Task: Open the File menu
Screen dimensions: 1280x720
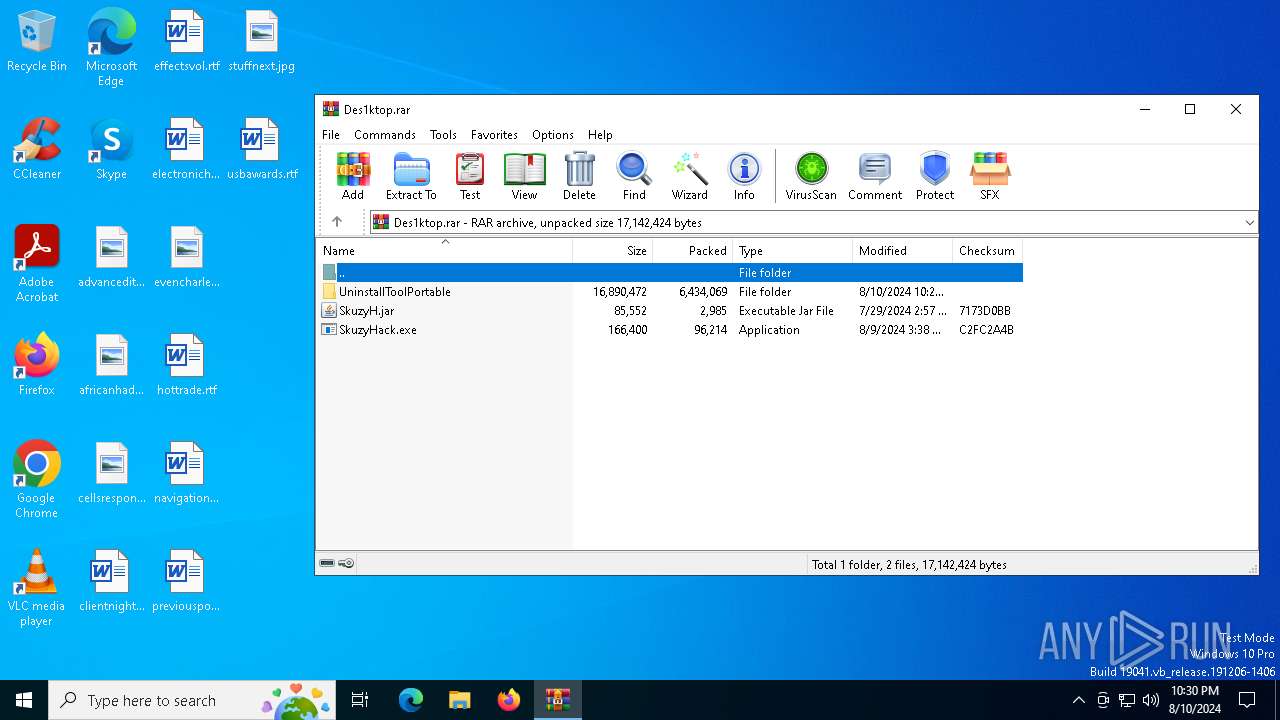Action: (331, 135)
